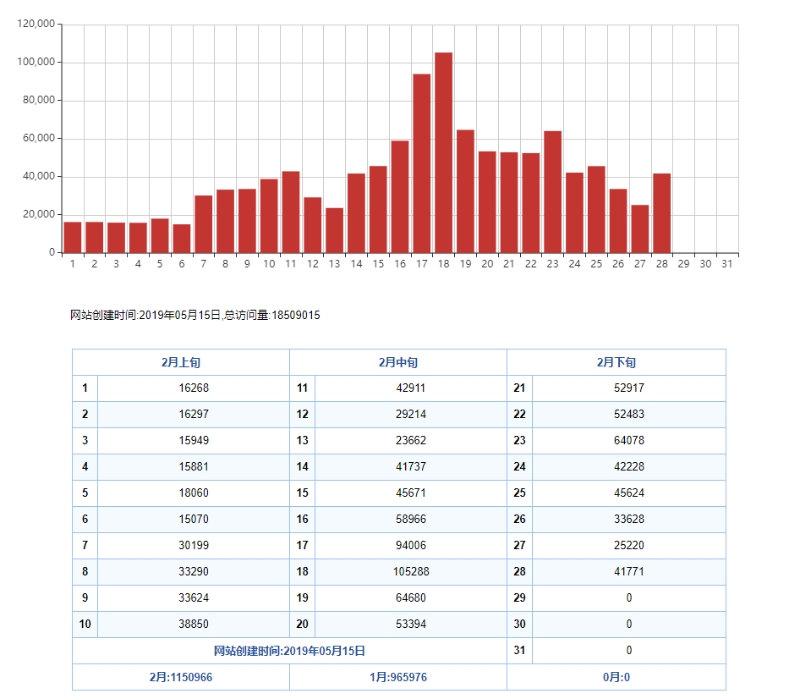The width and height of the screenshot is (800, 699).
Task: Click the 2月上旬 table header
Action: (x=181, y=362)
